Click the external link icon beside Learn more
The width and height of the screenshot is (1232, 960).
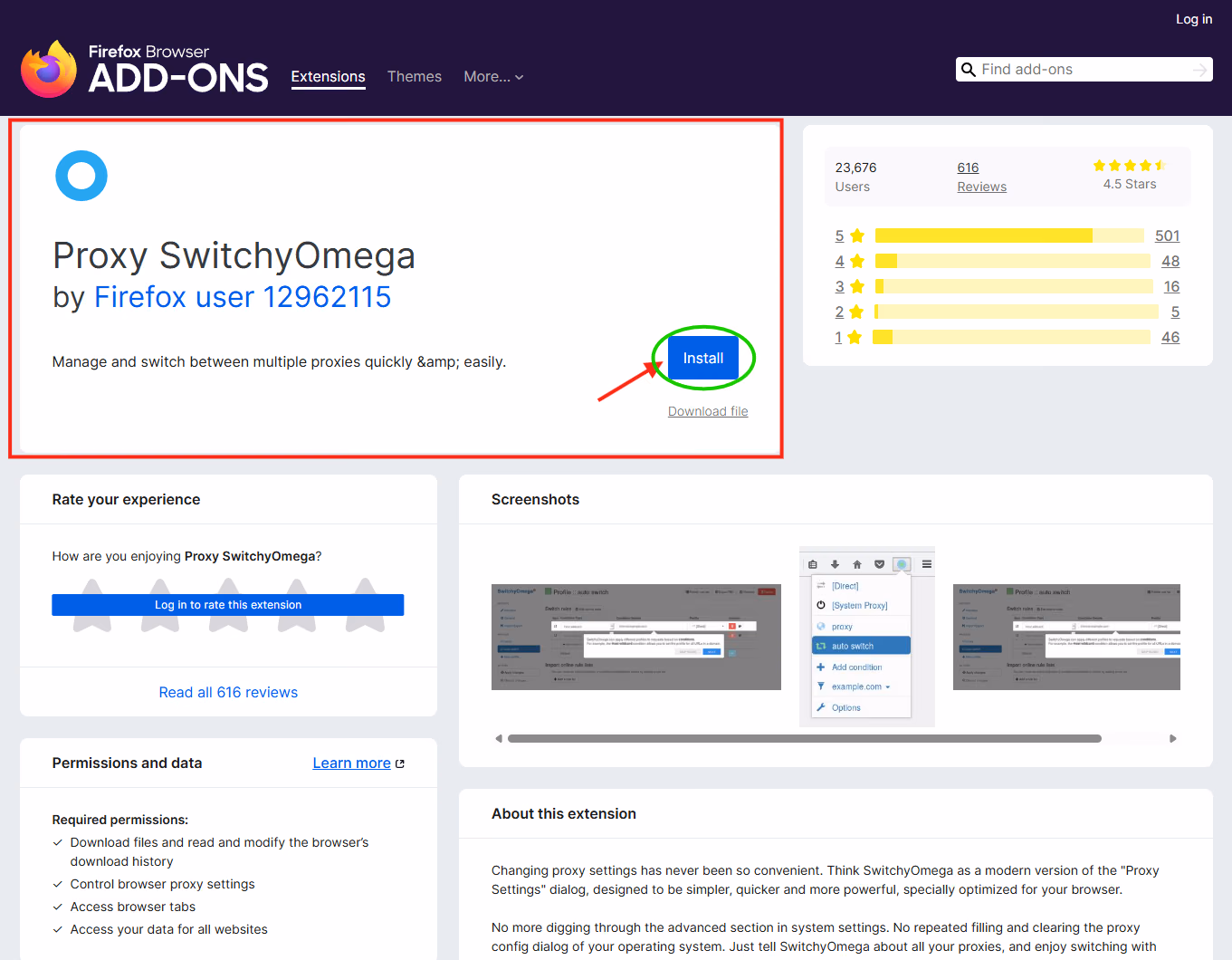pos(400,763)
